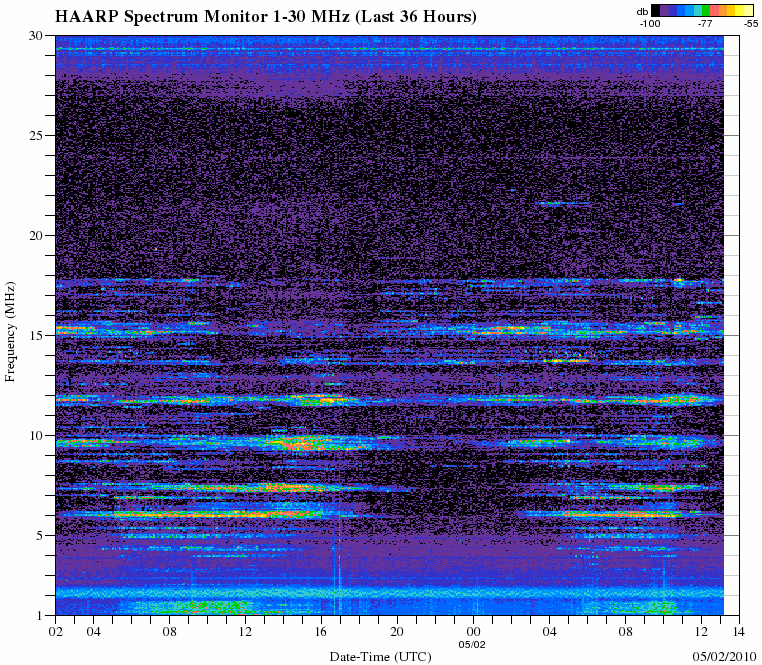762x665 pixels.
Task: Click the '05/02' date label under 00
Action: tap(472, 645)
